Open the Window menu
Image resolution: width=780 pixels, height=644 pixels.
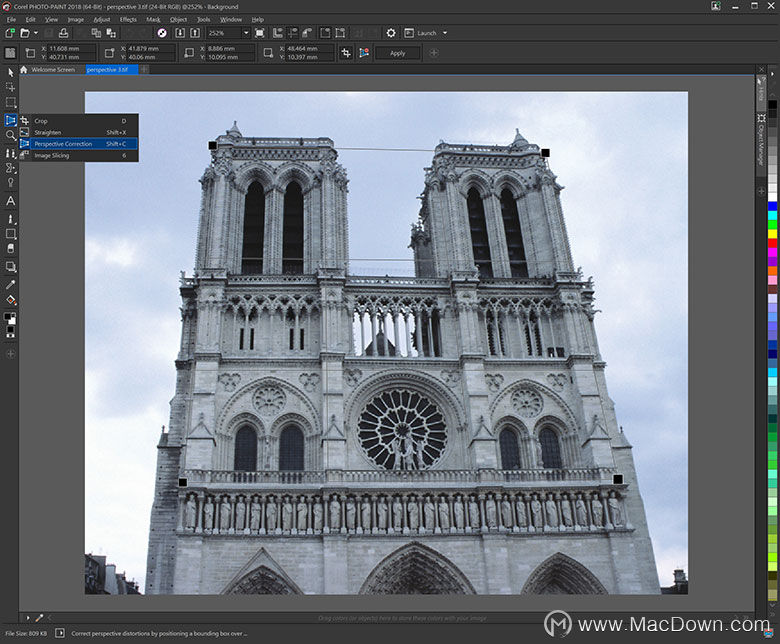tap(231, 19)
